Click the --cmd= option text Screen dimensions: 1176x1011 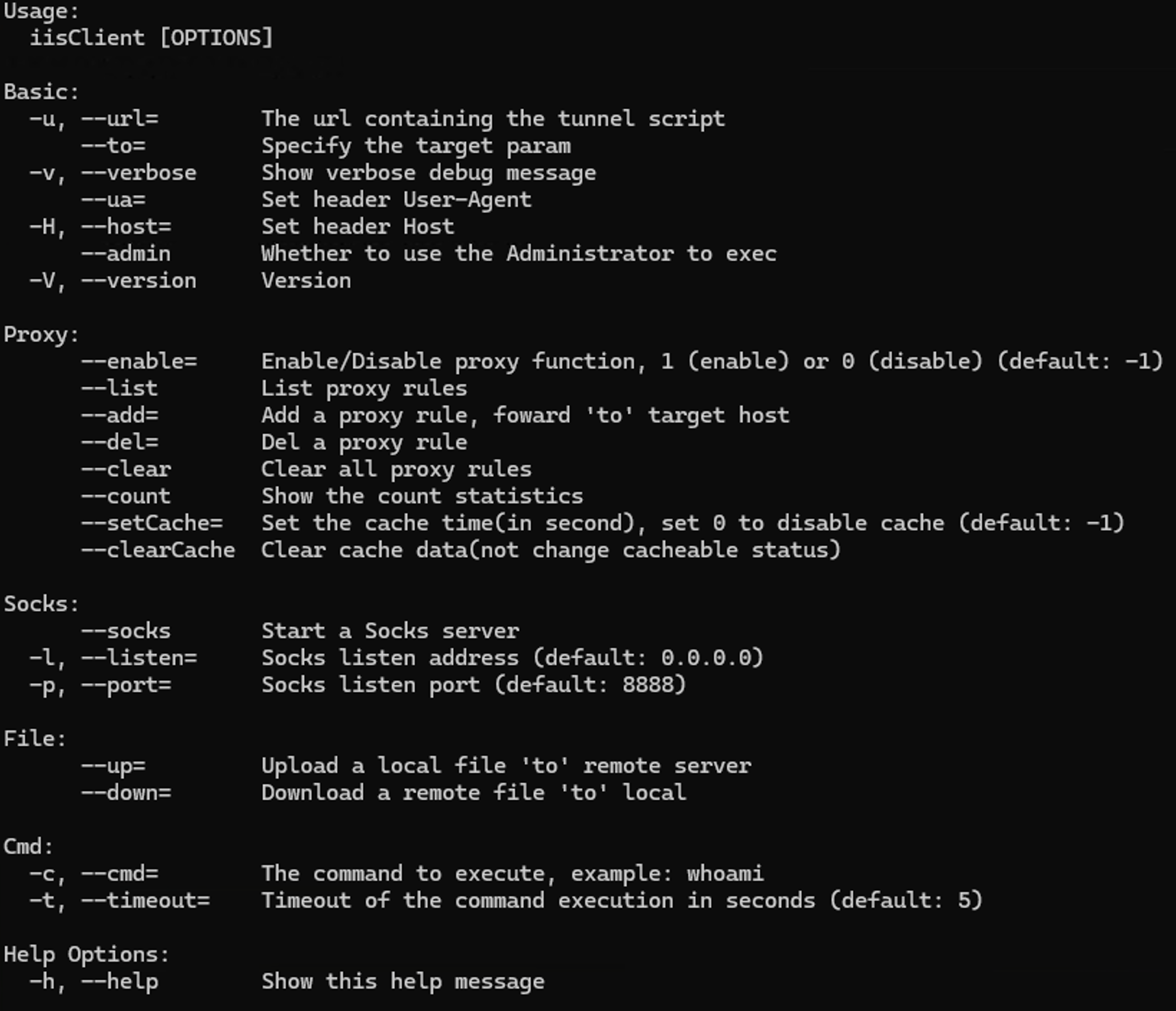(119, 874)
